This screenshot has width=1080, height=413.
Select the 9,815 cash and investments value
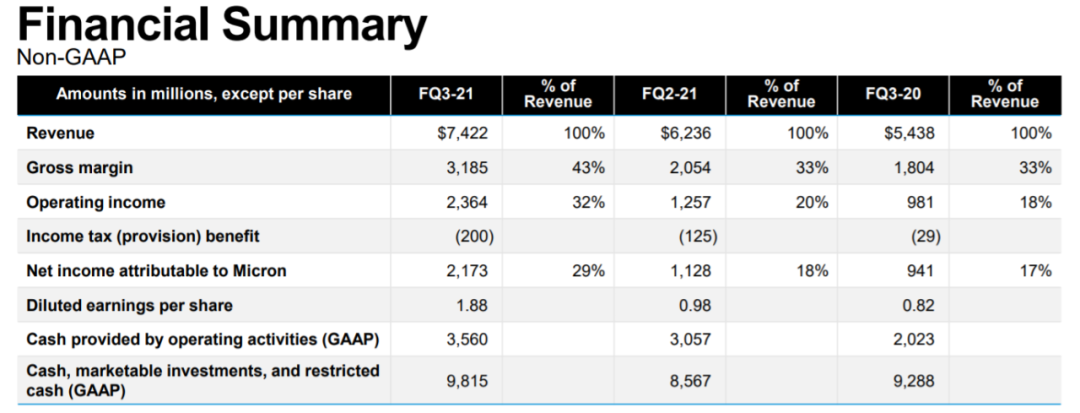click(x=466, y=380)
